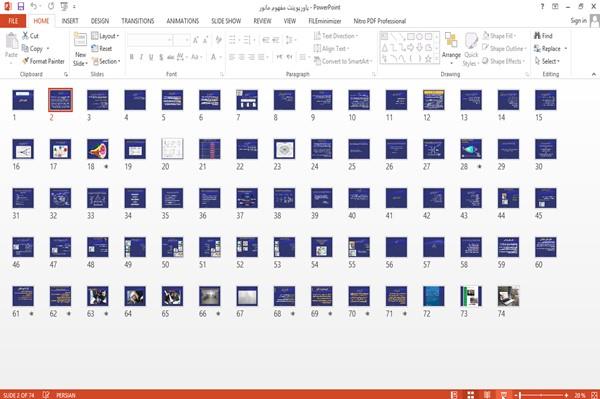Toggle Italic formatting
This screenshot has width=600, height=399.
[141, 57]
